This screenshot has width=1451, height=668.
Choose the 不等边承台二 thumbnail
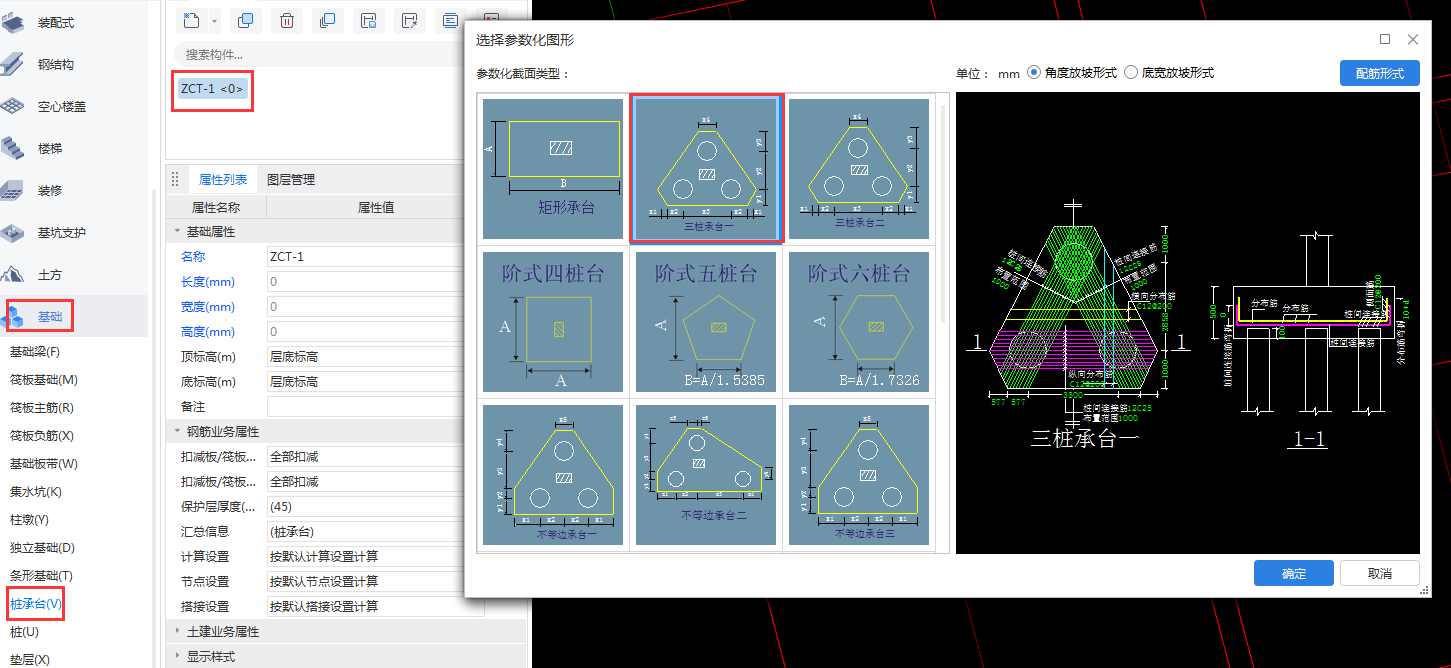coord(706,474)
